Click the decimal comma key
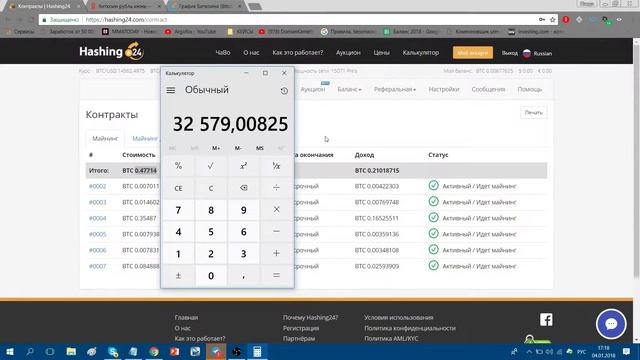The image size is (640, 360). click(243, 276)
